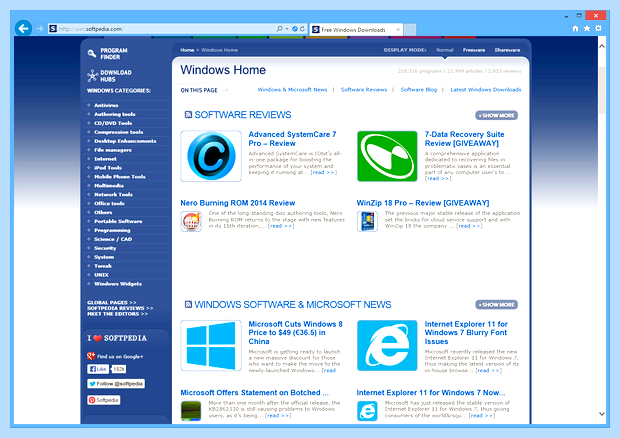Click the Find us on Google+ icon
The image size is (620, 438).
pos(91,356)
